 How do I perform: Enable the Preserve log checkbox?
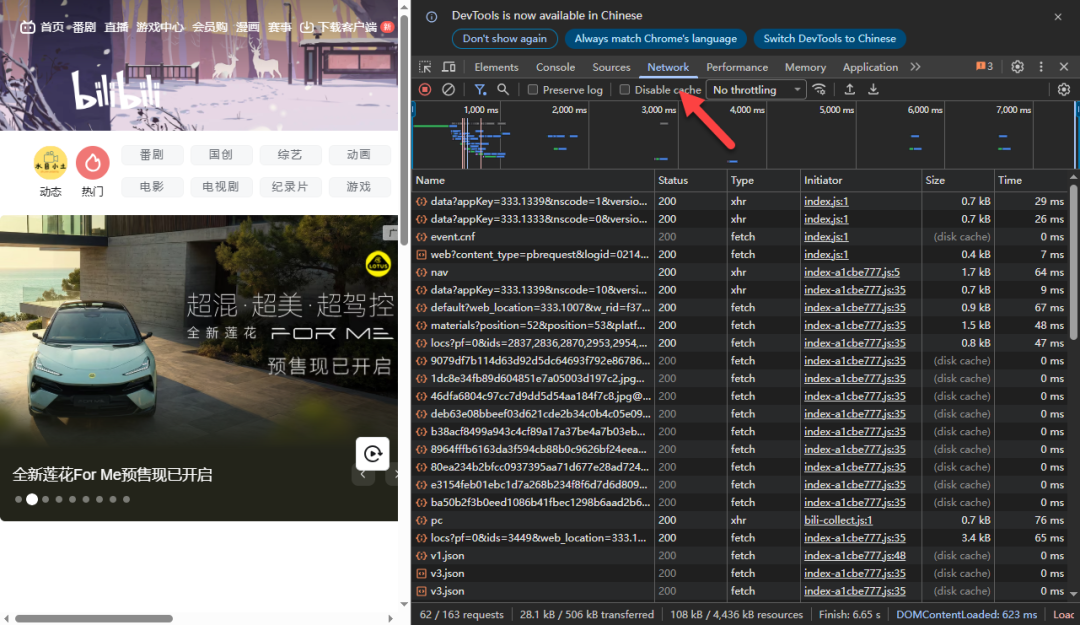534,90
